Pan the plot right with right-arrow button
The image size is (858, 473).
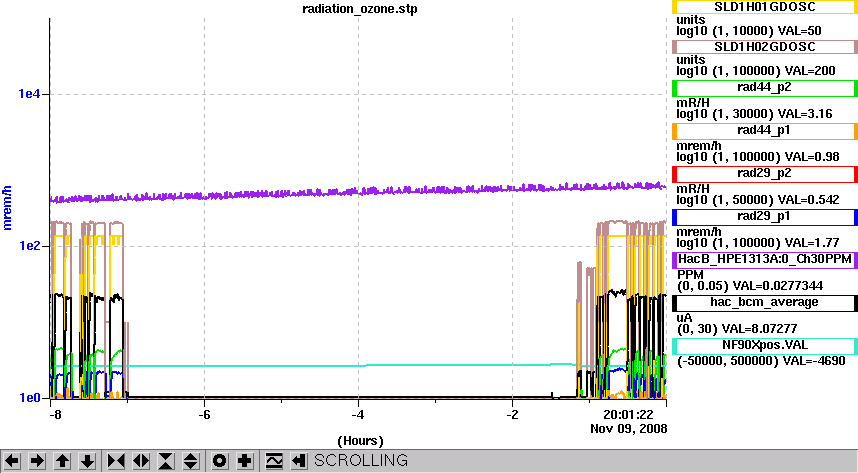[x=37, y=461]
